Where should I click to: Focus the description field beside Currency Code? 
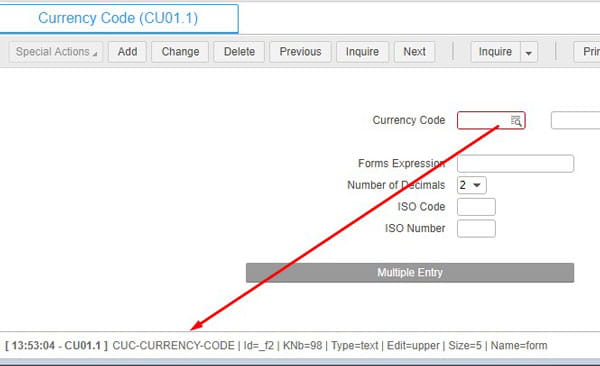[x=576, y=120]
